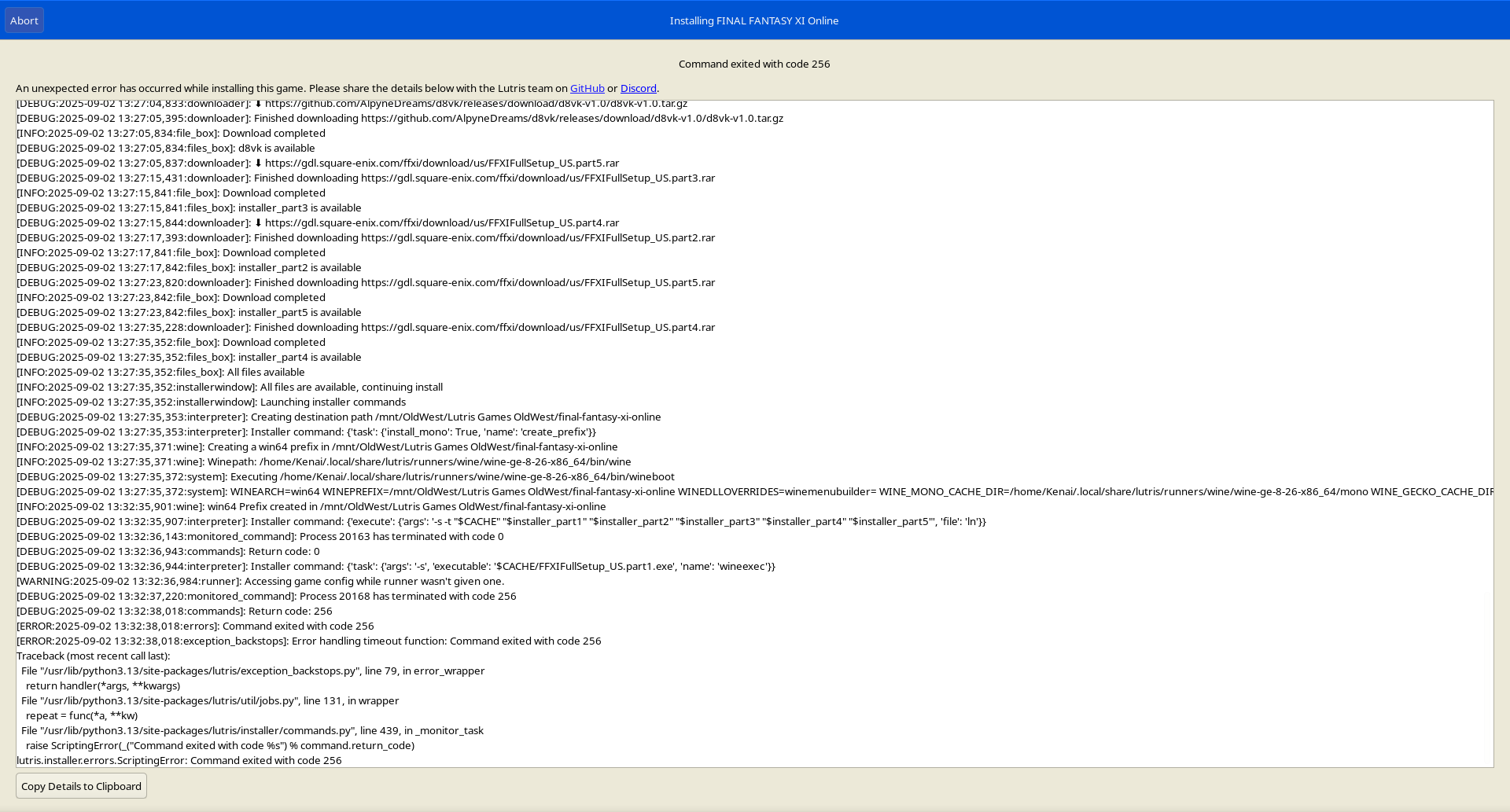Click Copy Details to Clipboard

click(x=81, y=786)
